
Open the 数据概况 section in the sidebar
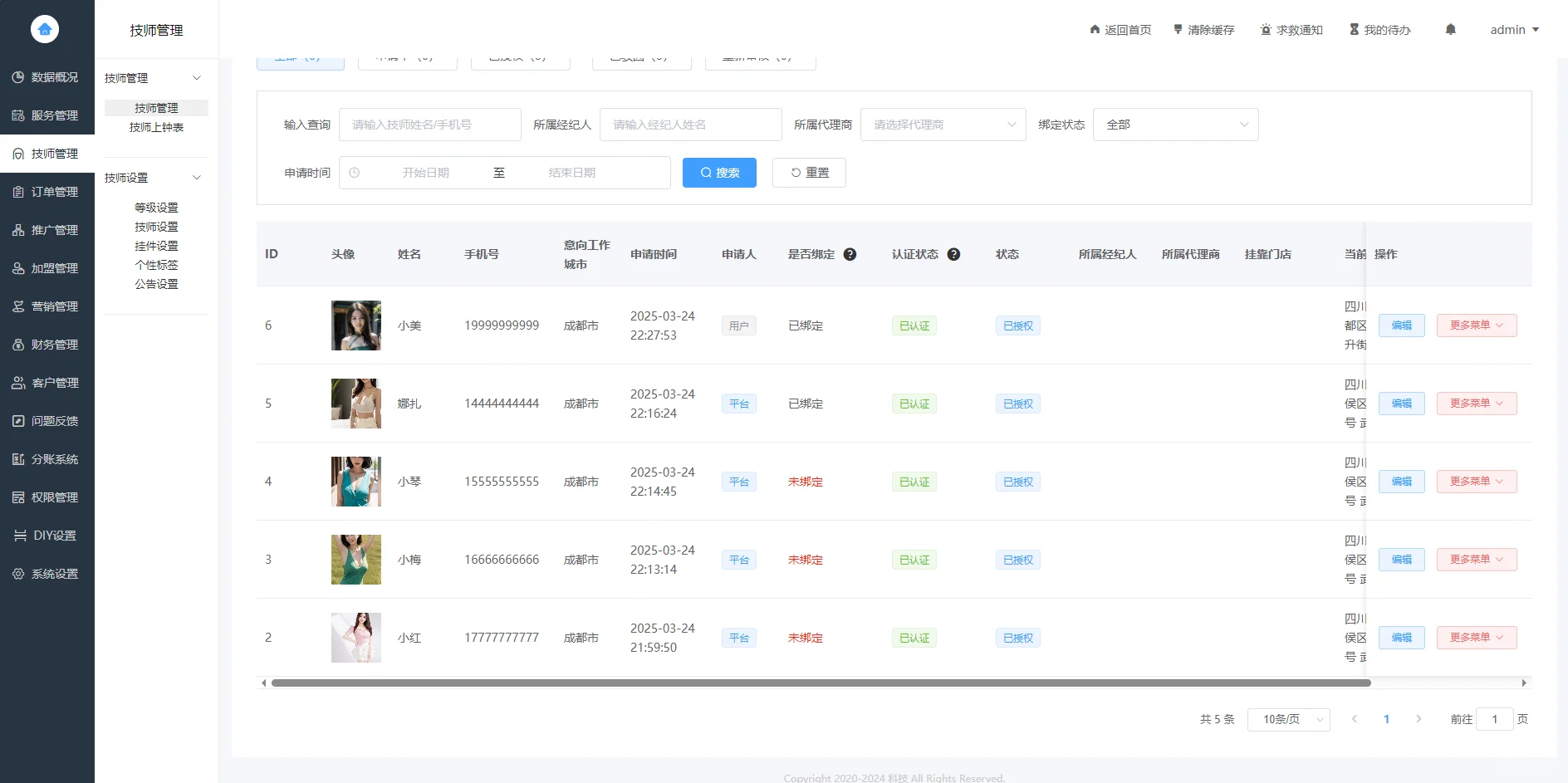pyautogui.click(x=47, y=77)
